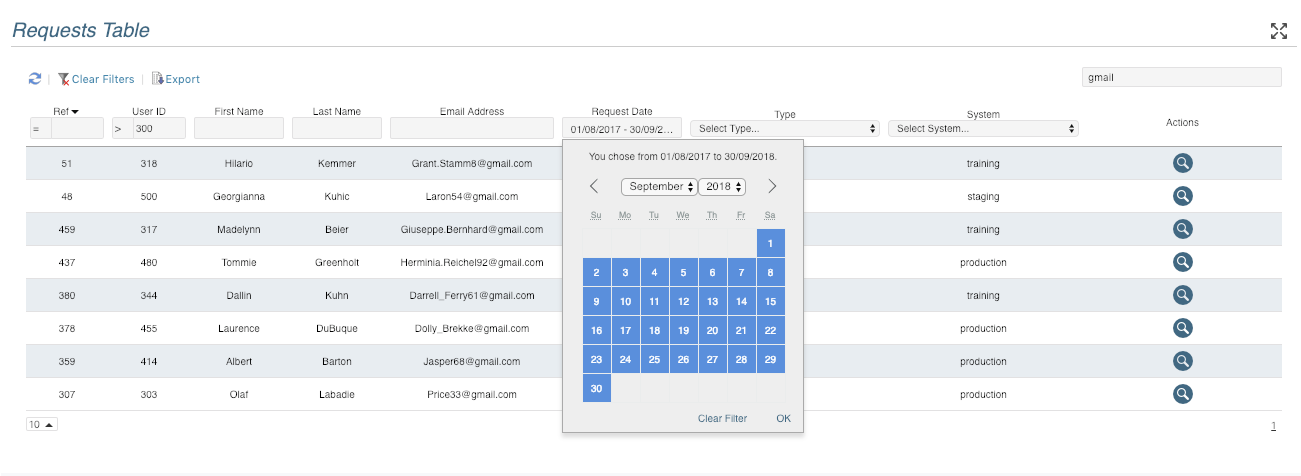The height and width of the screenshot is (476, 1301).
Task: Sort by Email Address column header
Action: 472,111
